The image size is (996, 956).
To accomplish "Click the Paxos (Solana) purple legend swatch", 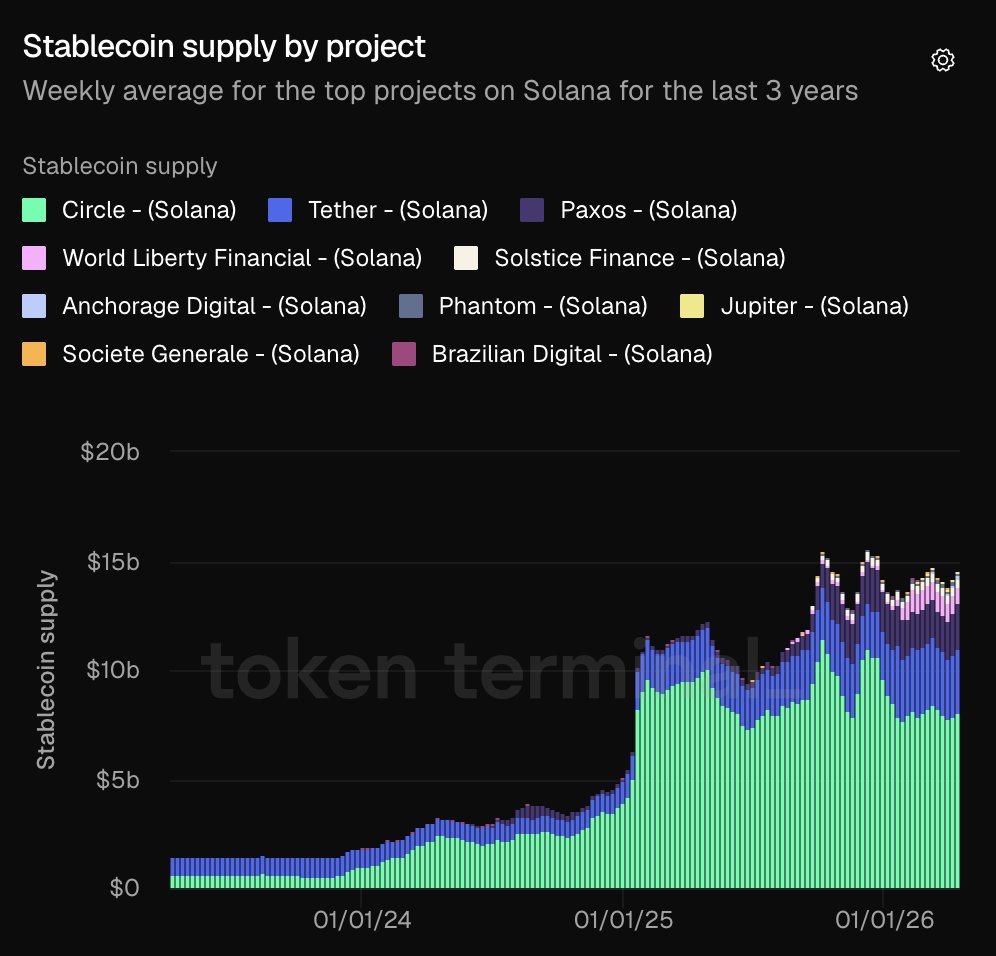I will [533, 210].
